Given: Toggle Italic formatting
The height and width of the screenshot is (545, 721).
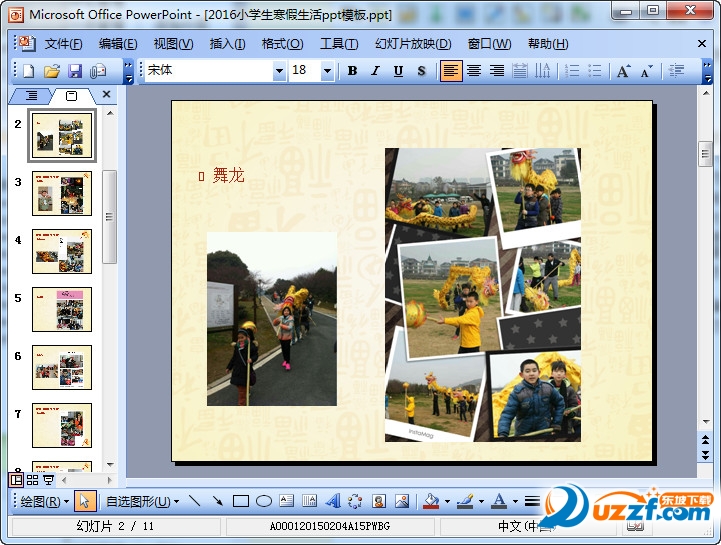Looking at the screenshot, I should pyautogui.click(x=375, y=71).
